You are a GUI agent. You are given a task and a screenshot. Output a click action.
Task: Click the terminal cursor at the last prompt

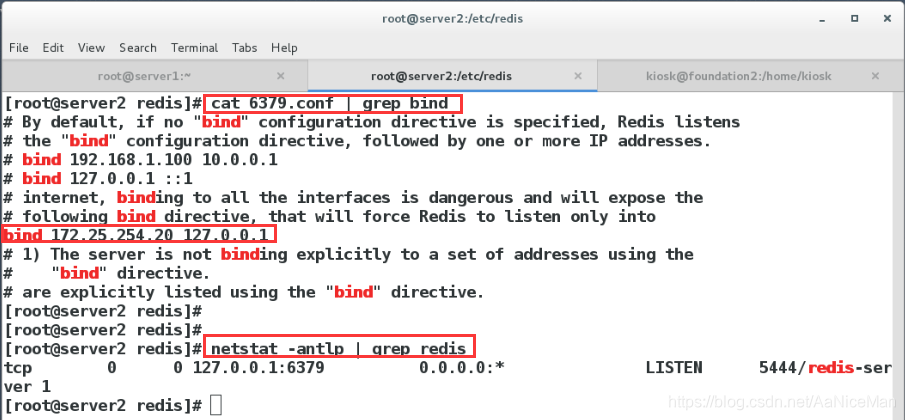(216, 405)
